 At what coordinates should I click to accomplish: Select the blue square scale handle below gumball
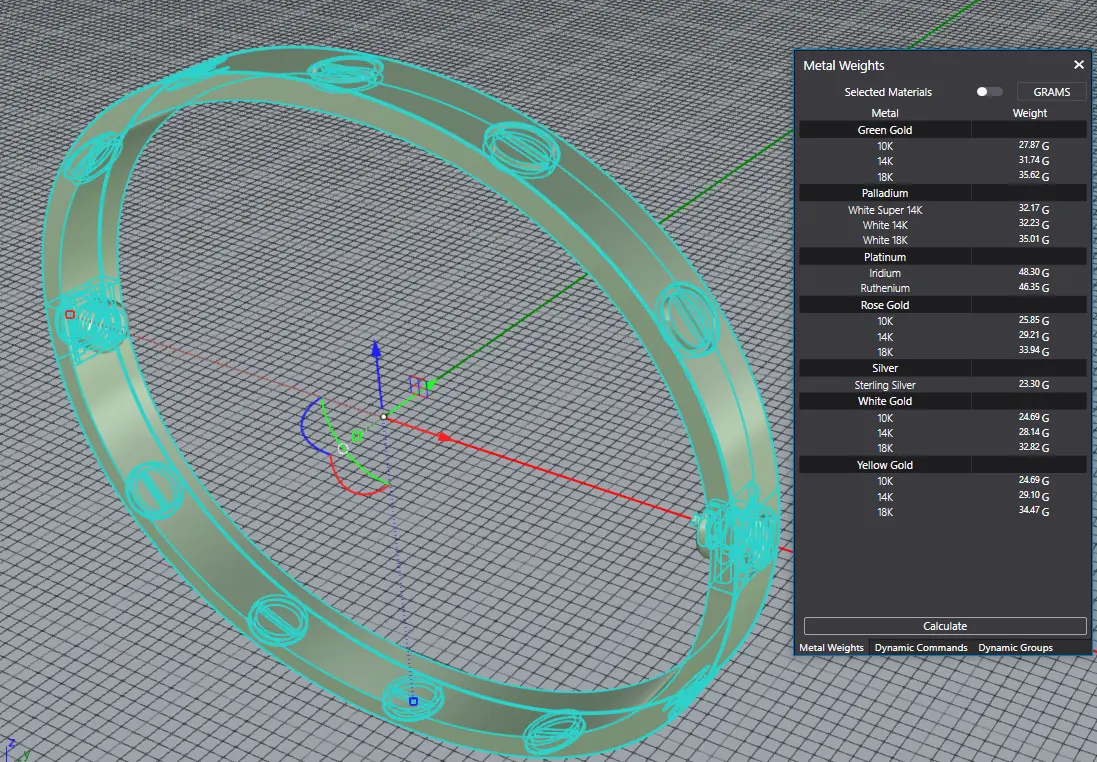(x=413, y=701)
